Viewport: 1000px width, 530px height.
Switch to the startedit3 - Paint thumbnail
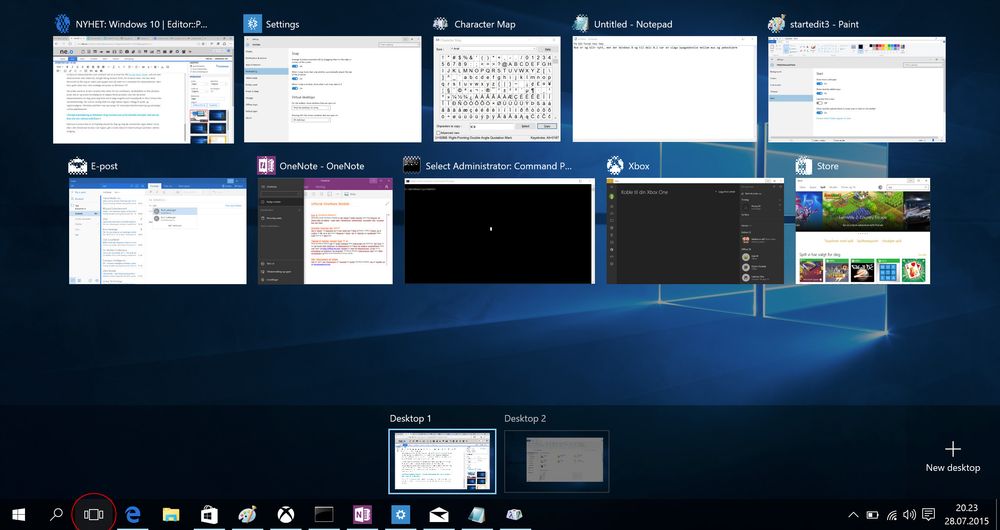tap(857, 90)
